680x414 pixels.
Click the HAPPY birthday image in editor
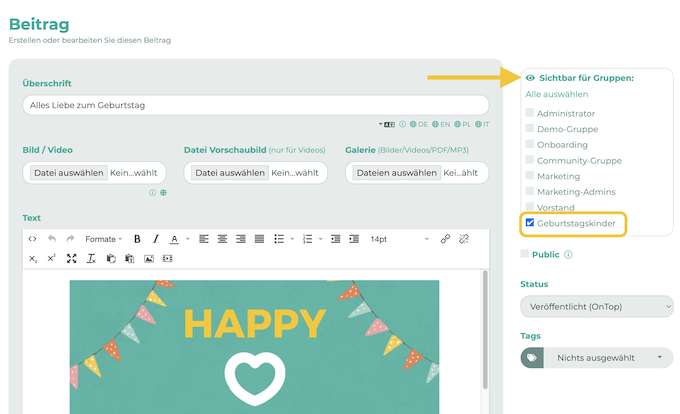[x=254, y=347]
